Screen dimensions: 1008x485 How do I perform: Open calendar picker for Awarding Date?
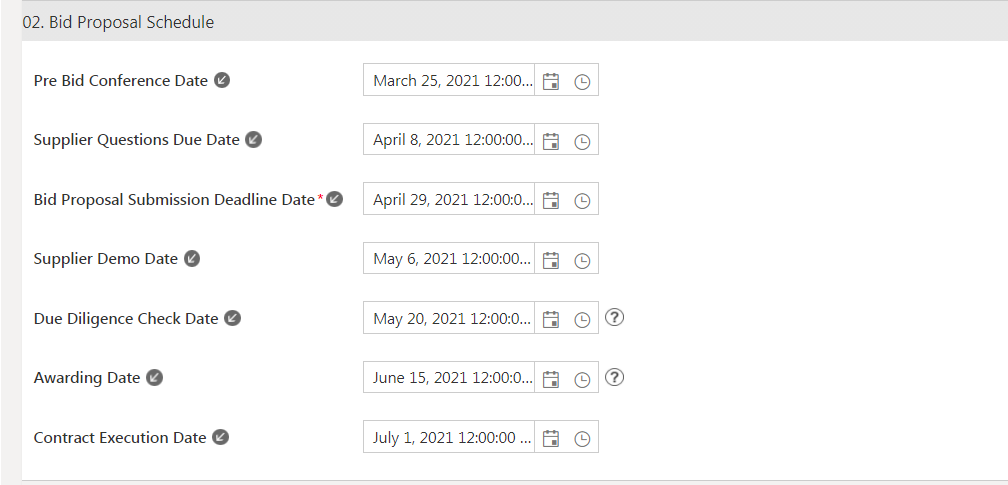550,379
